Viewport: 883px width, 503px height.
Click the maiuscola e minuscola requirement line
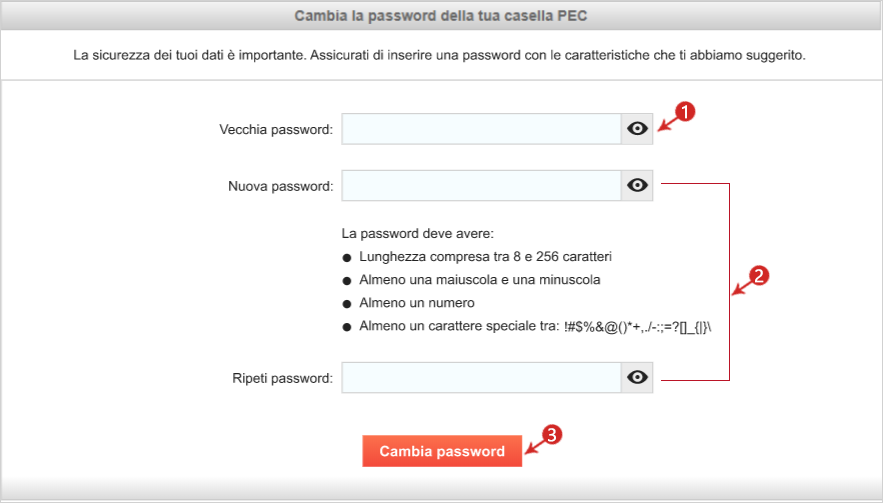pos(480,280)
